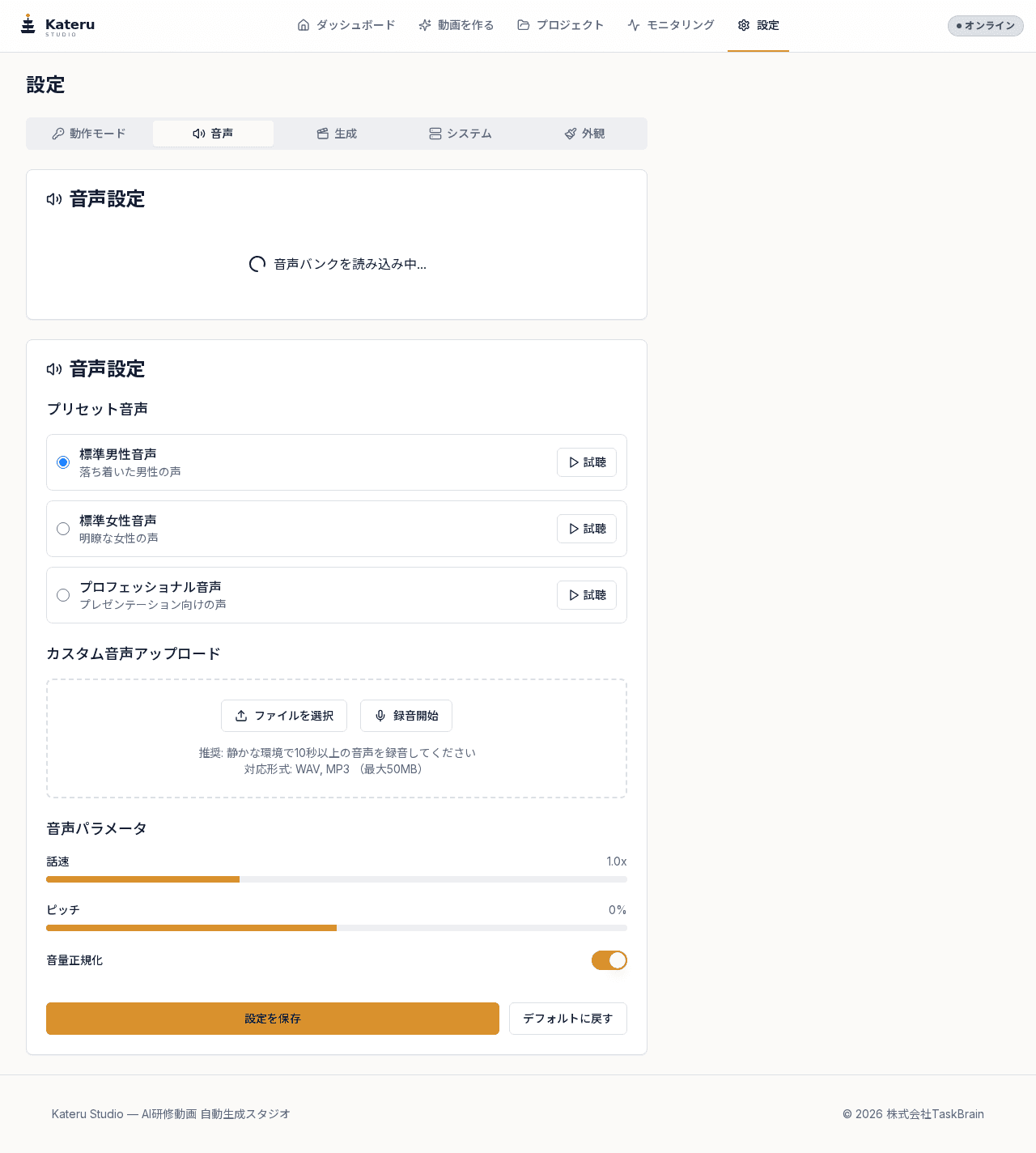Click the home icon beside ダッシュボード
Screen dimensions: 1036x1153
tap(304, 25)
